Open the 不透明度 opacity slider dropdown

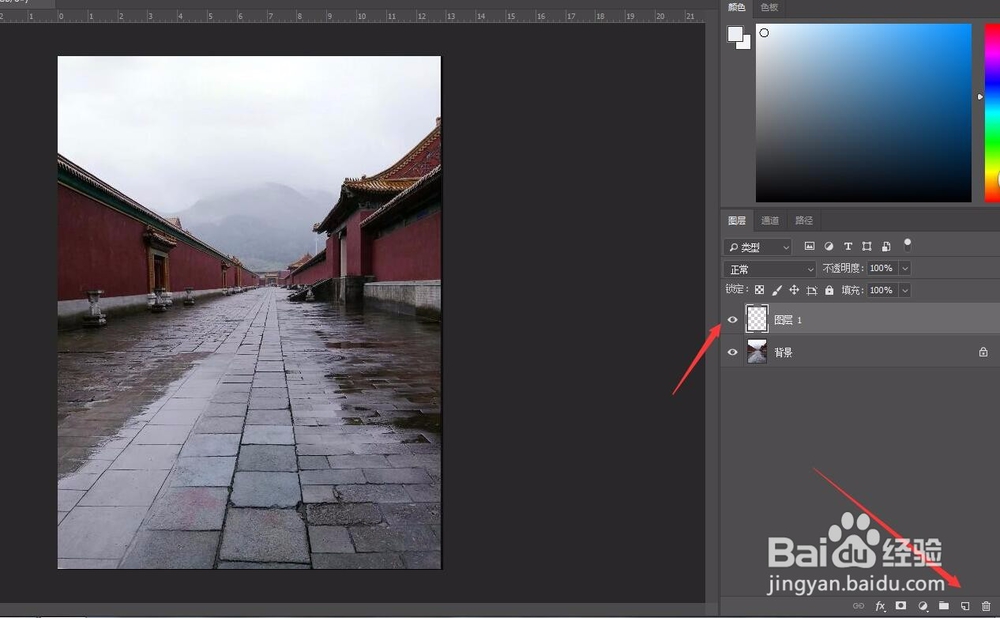tap(905, 269)
